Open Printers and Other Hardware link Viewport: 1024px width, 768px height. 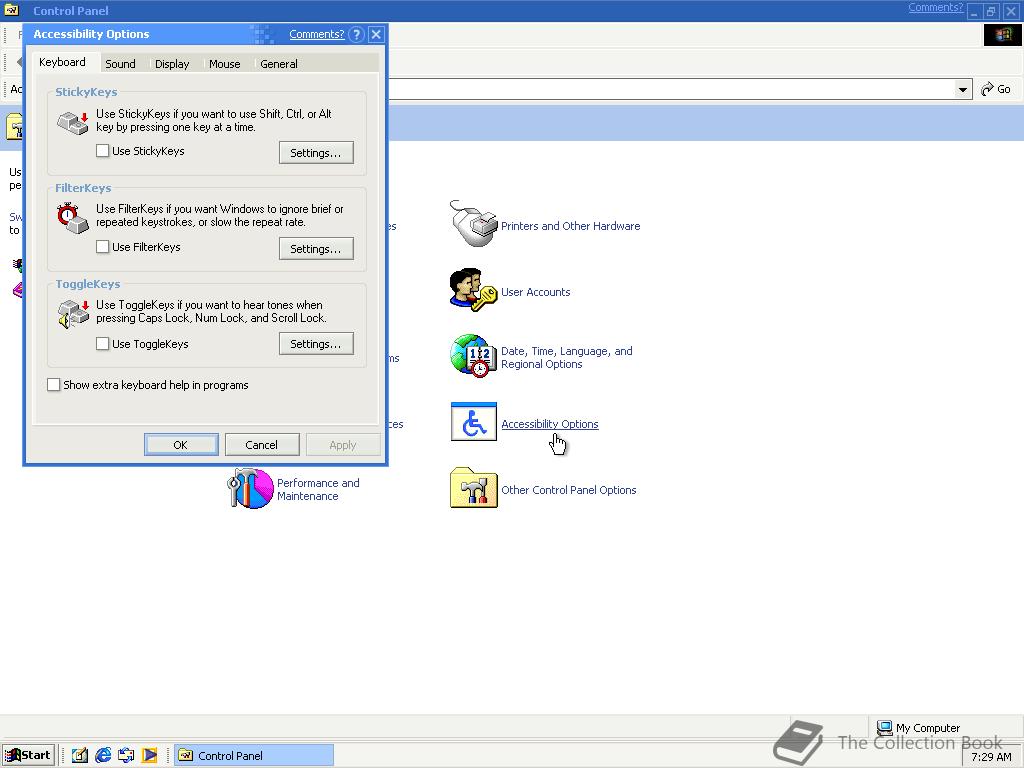570,226
